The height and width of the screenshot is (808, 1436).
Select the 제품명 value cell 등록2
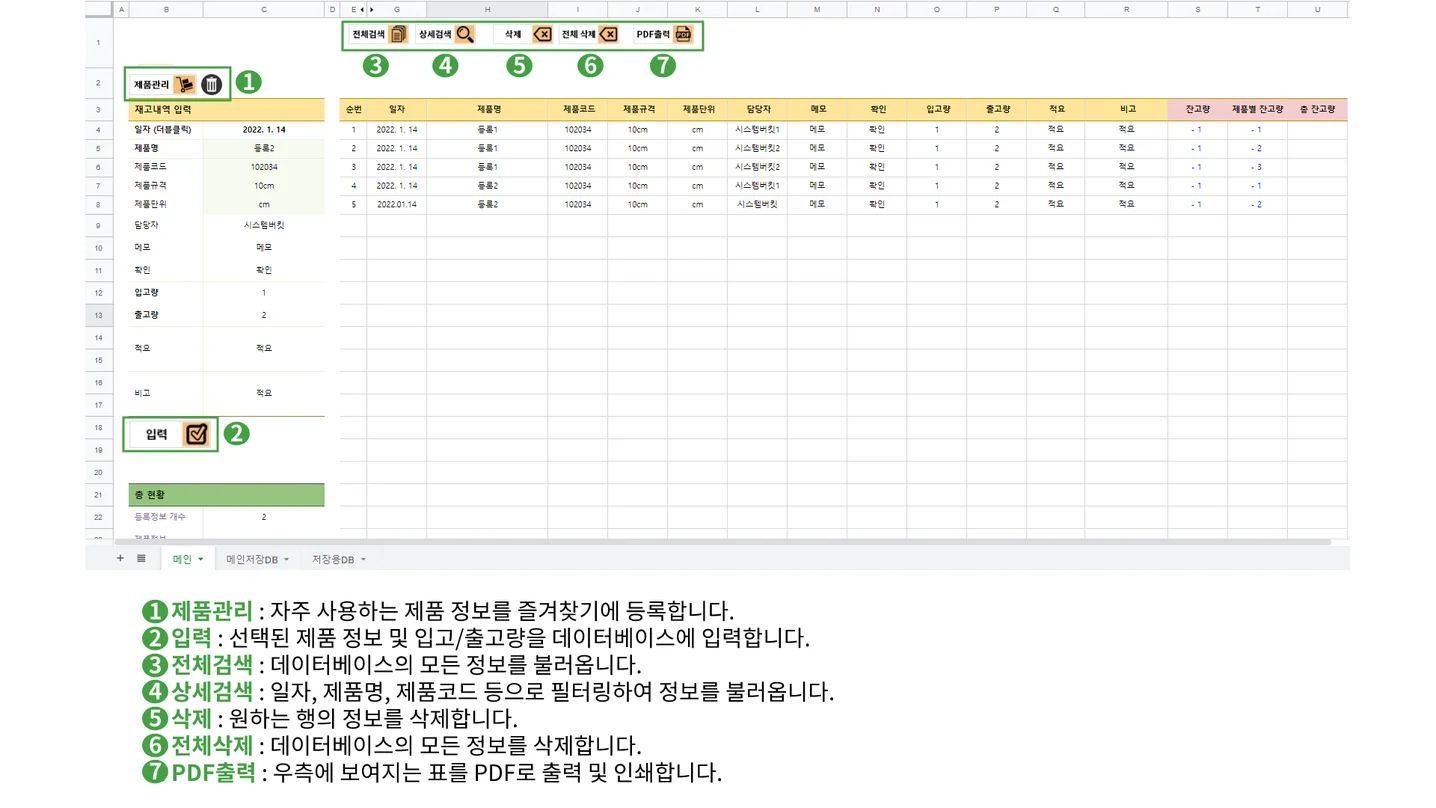tap(264, 148)
